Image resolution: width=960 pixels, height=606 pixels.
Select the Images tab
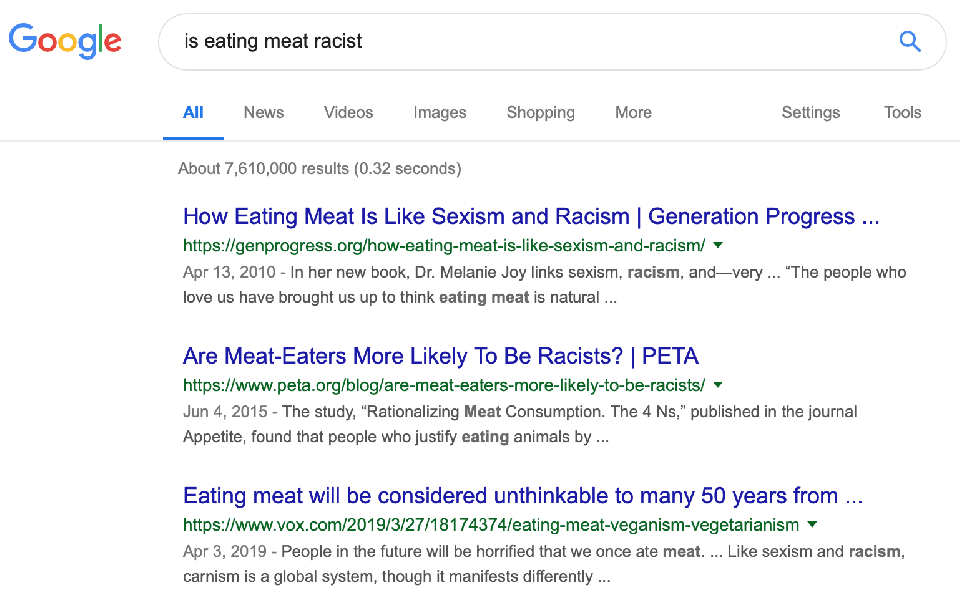tap(440, 112)
